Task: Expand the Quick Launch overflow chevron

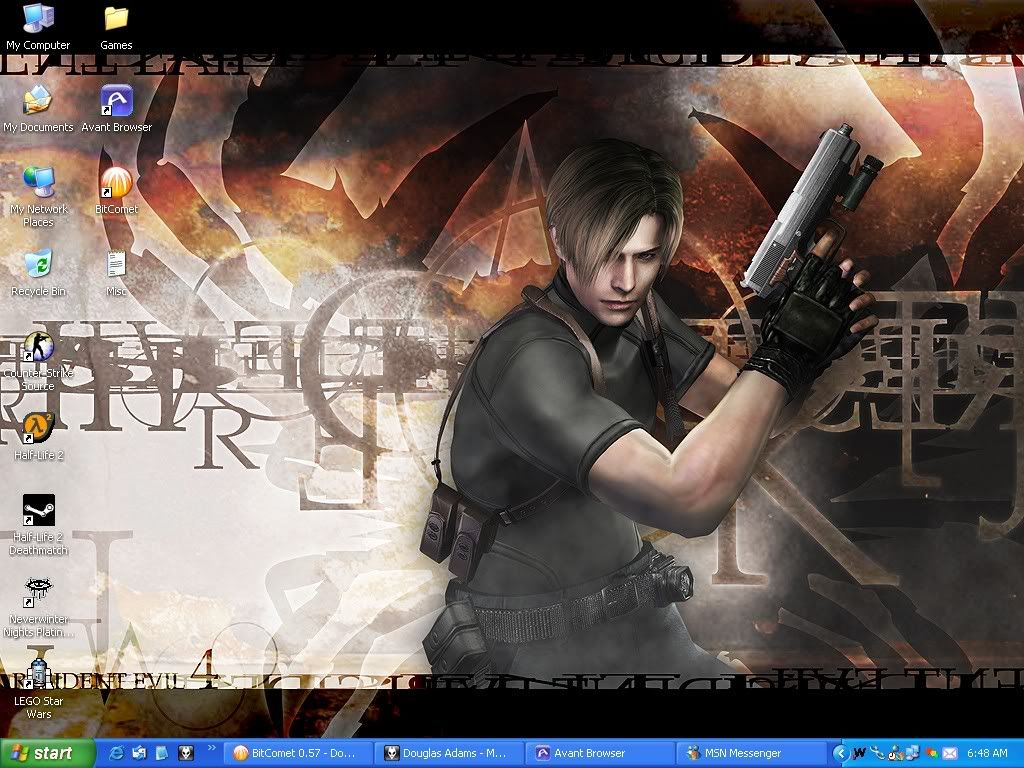Action: pos(211,748)
